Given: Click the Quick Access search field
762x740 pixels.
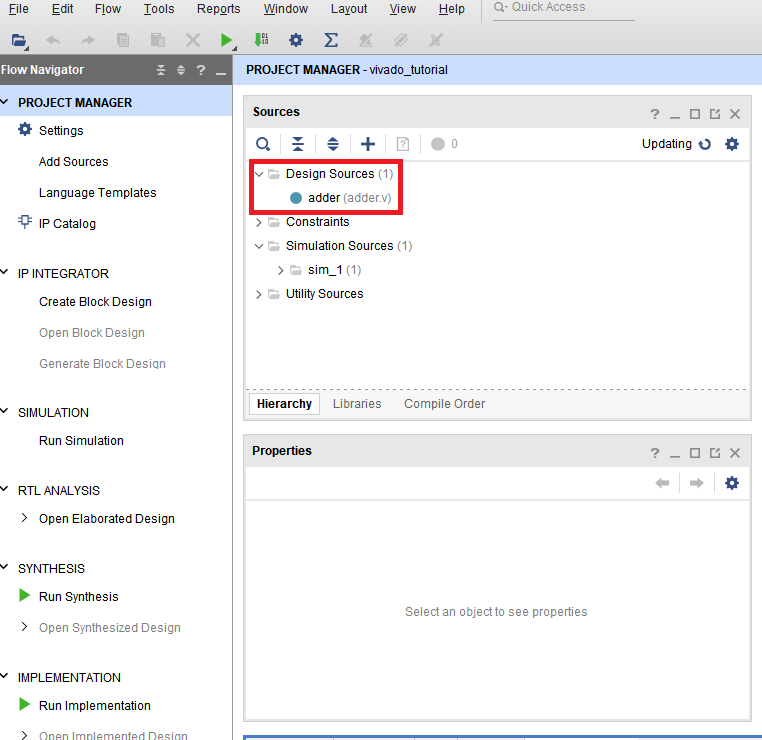Looking at the screenshot, I should pyautogui.click(x=564, y=9).
